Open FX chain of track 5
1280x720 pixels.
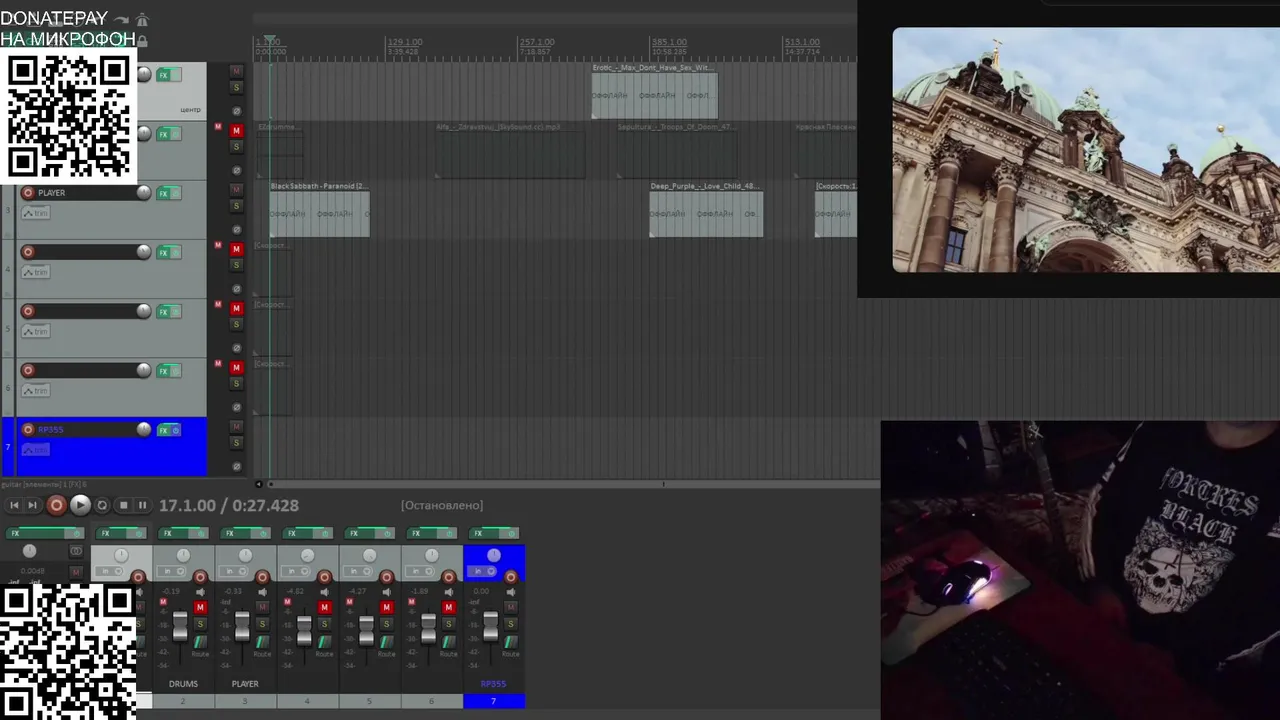click(x=164, y=312)
